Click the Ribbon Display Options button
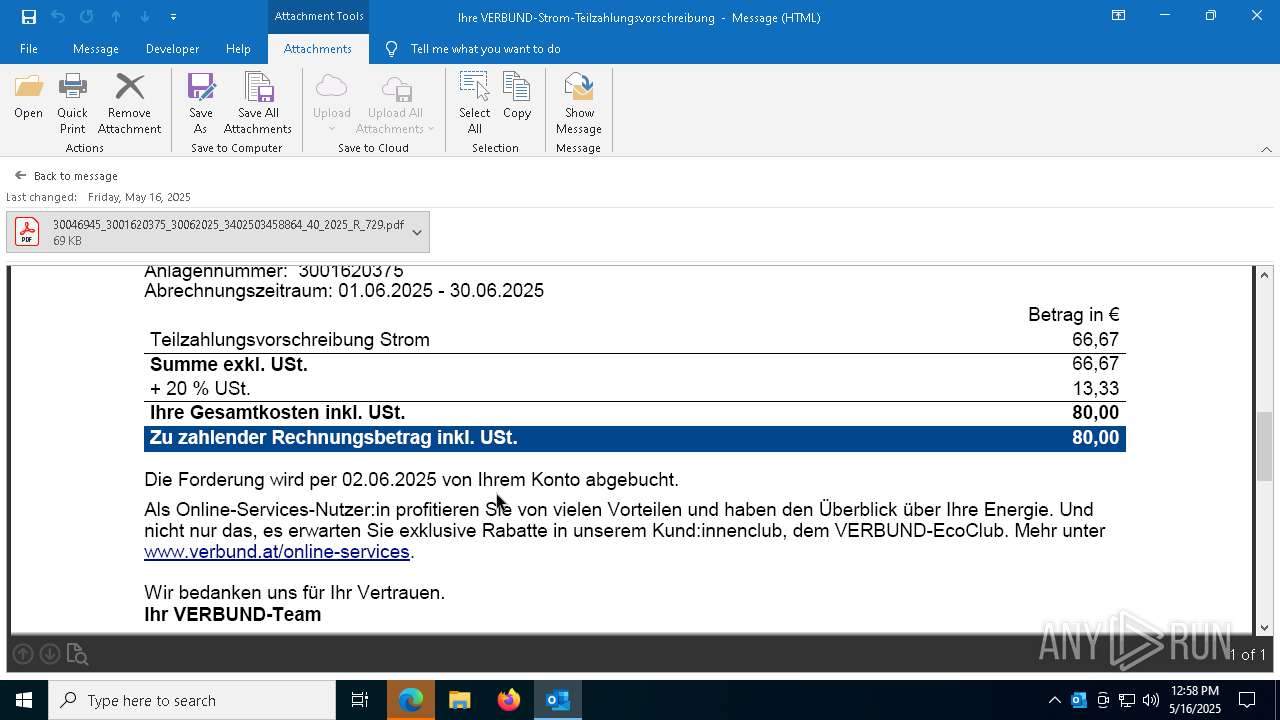1280x720 pixels. (x=1118, y=16)
